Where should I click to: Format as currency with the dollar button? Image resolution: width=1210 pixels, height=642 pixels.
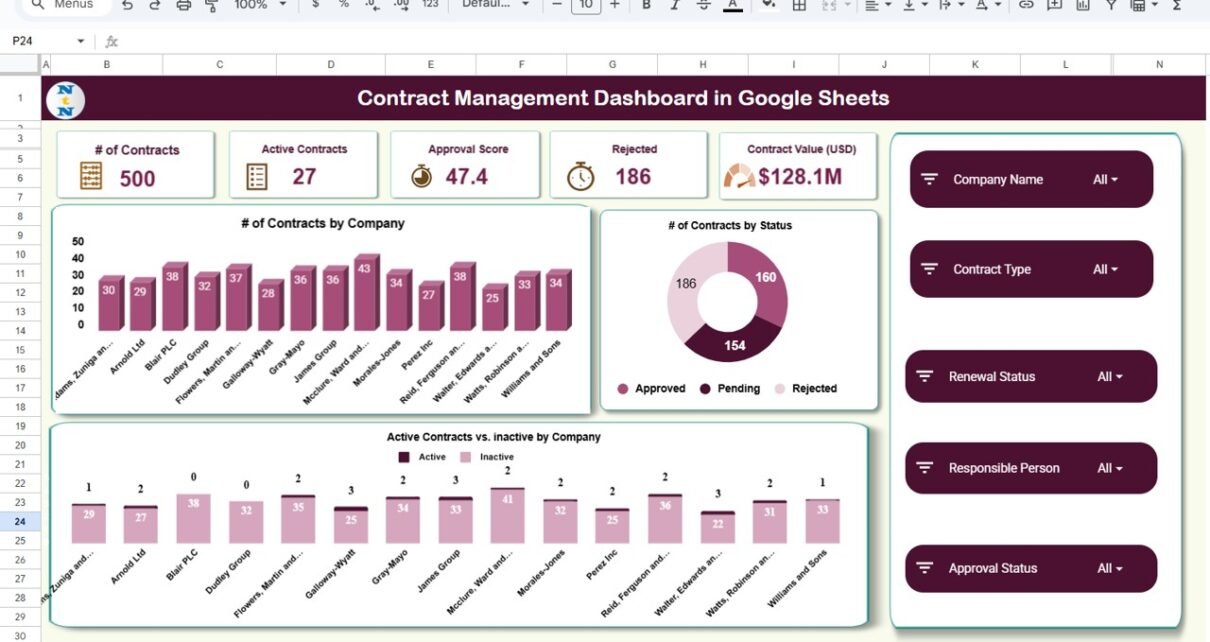tap(316, 5)
